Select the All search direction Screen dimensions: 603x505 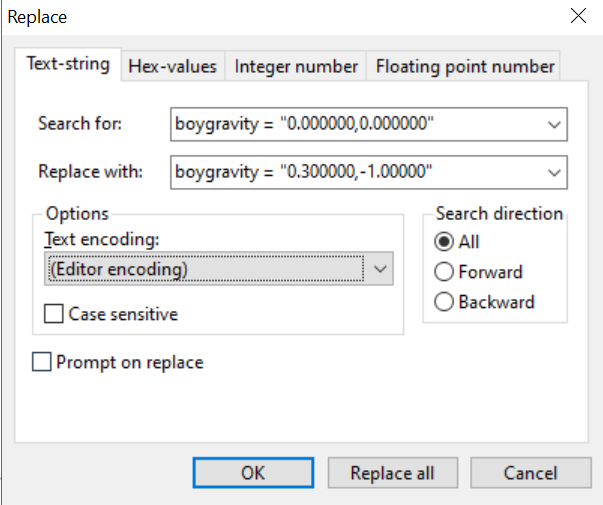coord(441,242)
